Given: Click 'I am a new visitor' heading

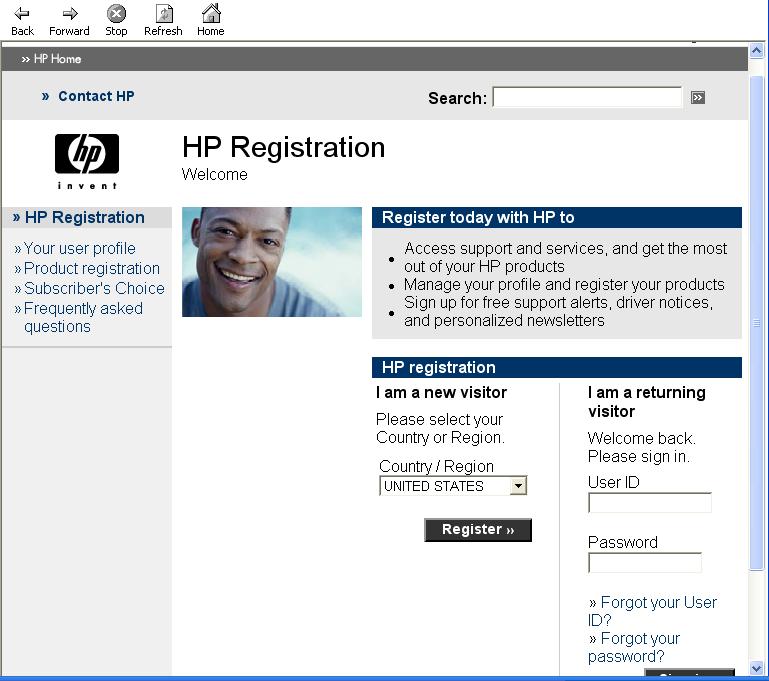Looking at the screenshot, I should pos(441,393).
